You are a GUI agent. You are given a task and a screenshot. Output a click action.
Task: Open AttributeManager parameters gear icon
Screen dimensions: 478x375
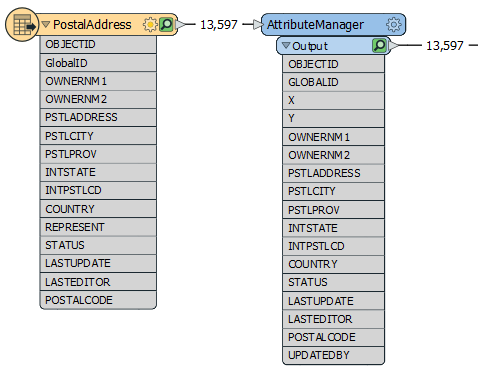point(394,25)
